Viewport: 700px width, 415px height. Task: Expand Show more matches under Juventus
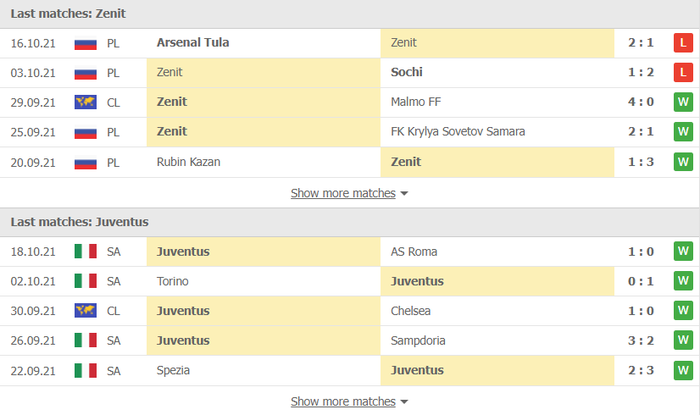click(343, 402)
